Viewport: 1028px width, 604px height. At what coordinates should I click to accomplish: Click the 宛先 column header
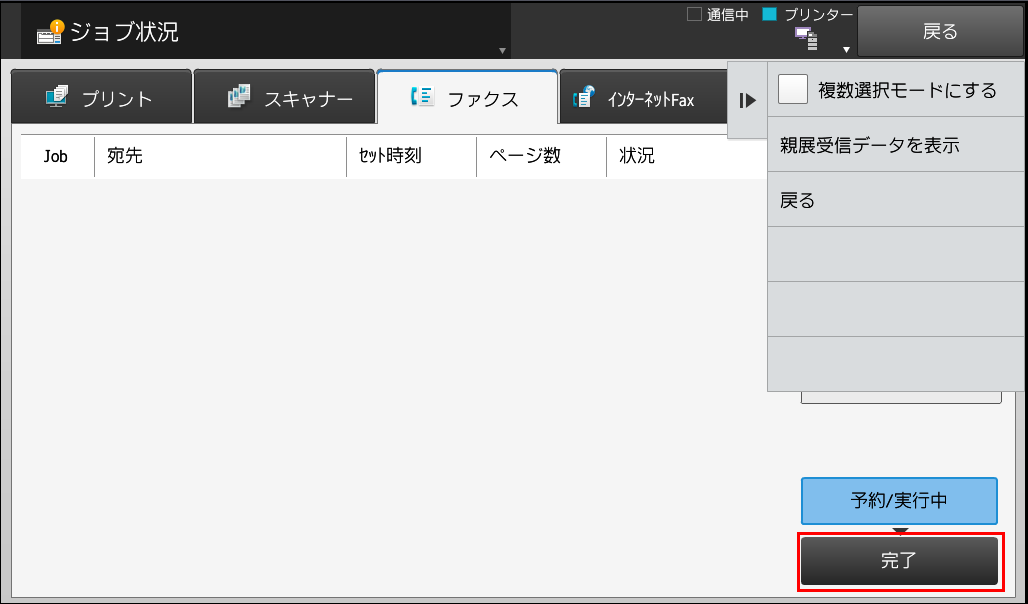coord(220,156)
